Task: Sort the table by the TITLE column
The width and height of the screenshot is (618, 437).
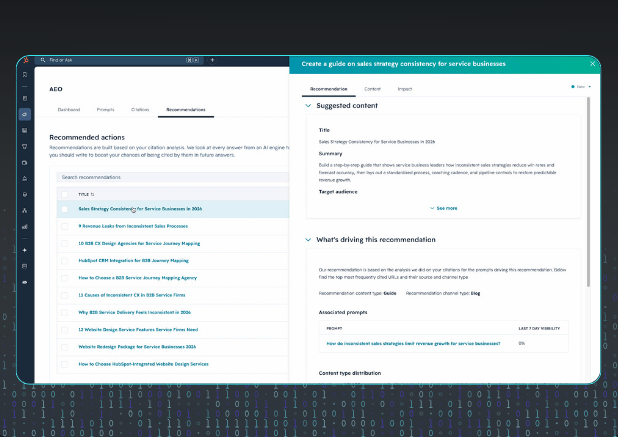Action: point(86,194)
